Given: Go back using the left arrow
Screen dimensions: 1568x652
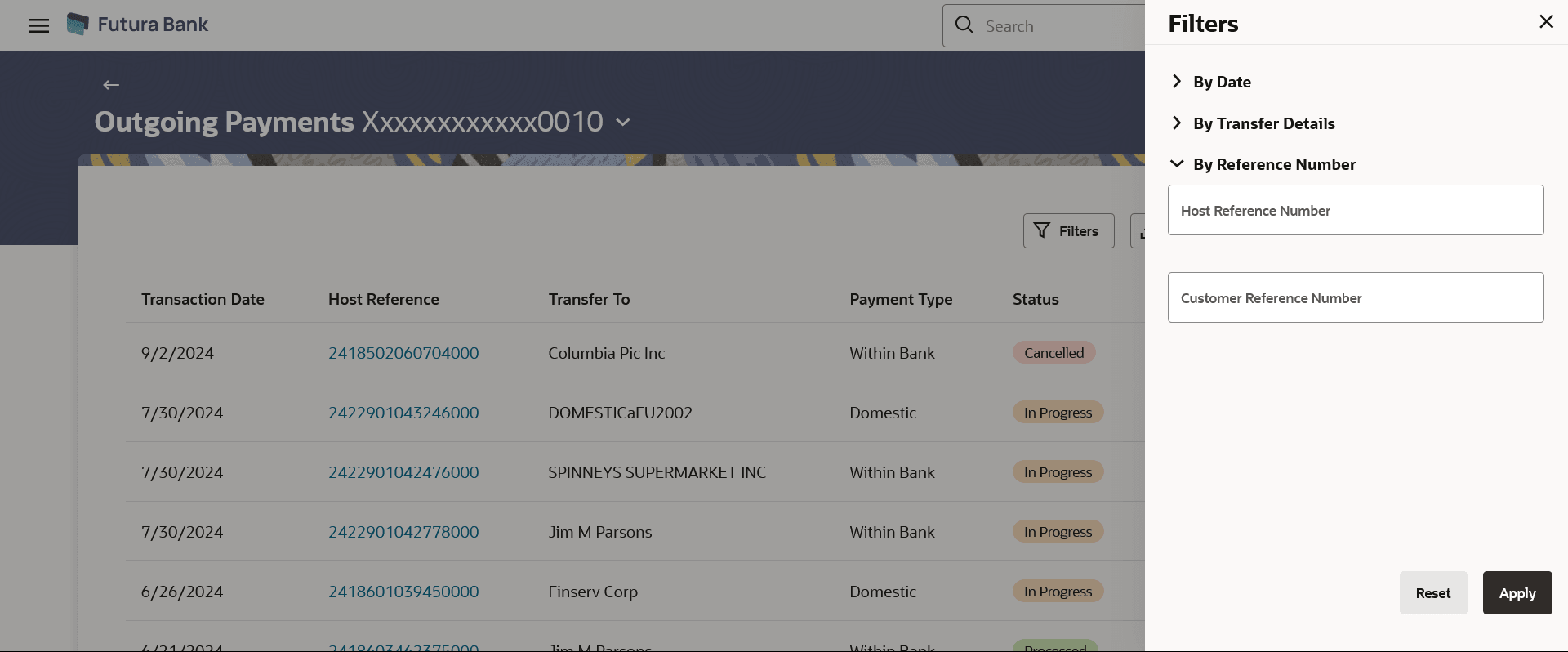Looking at the screenshot, I should (x=111, y=85).
